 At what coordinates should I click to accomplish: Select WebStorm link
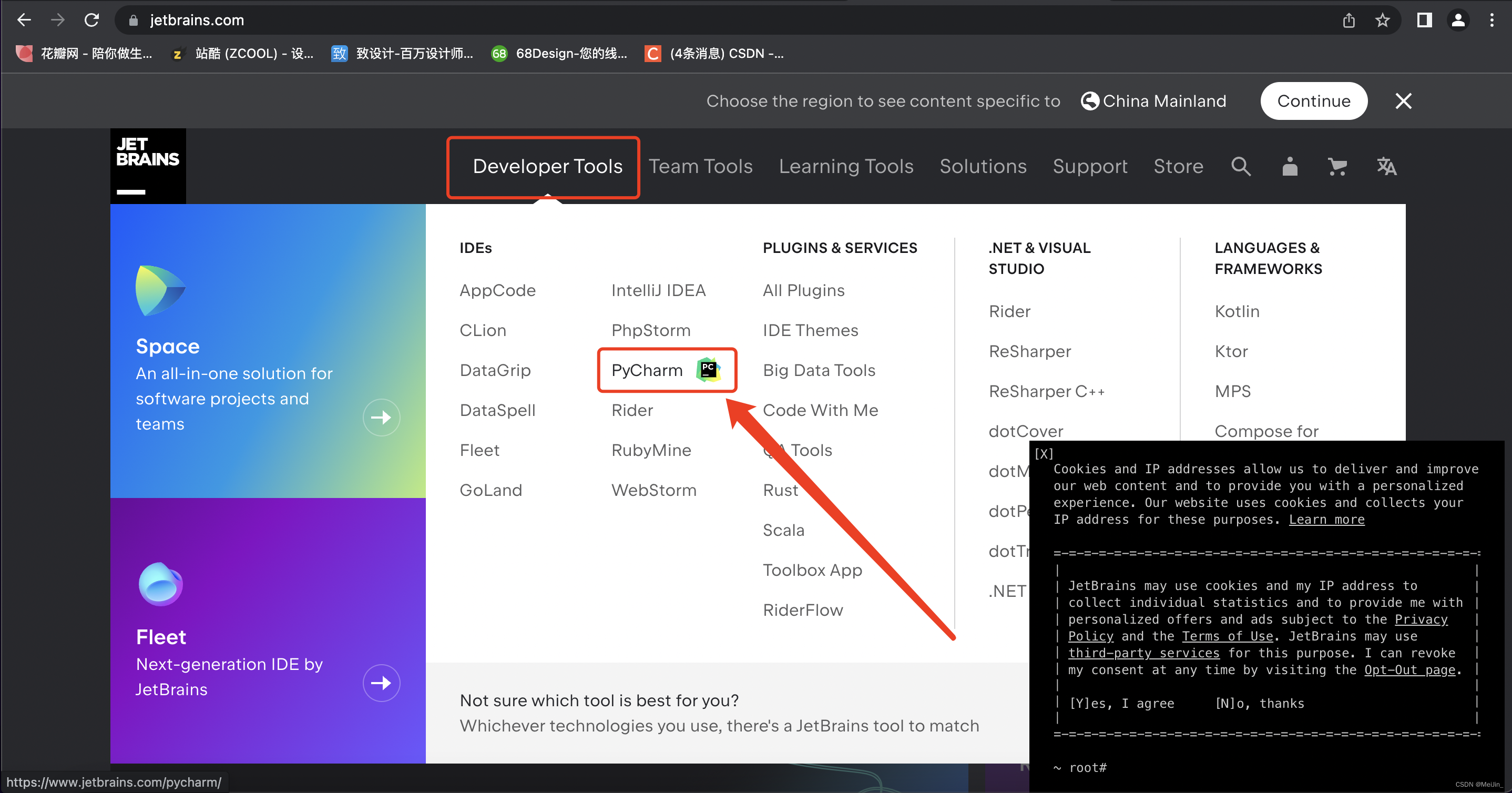(654, 490)
